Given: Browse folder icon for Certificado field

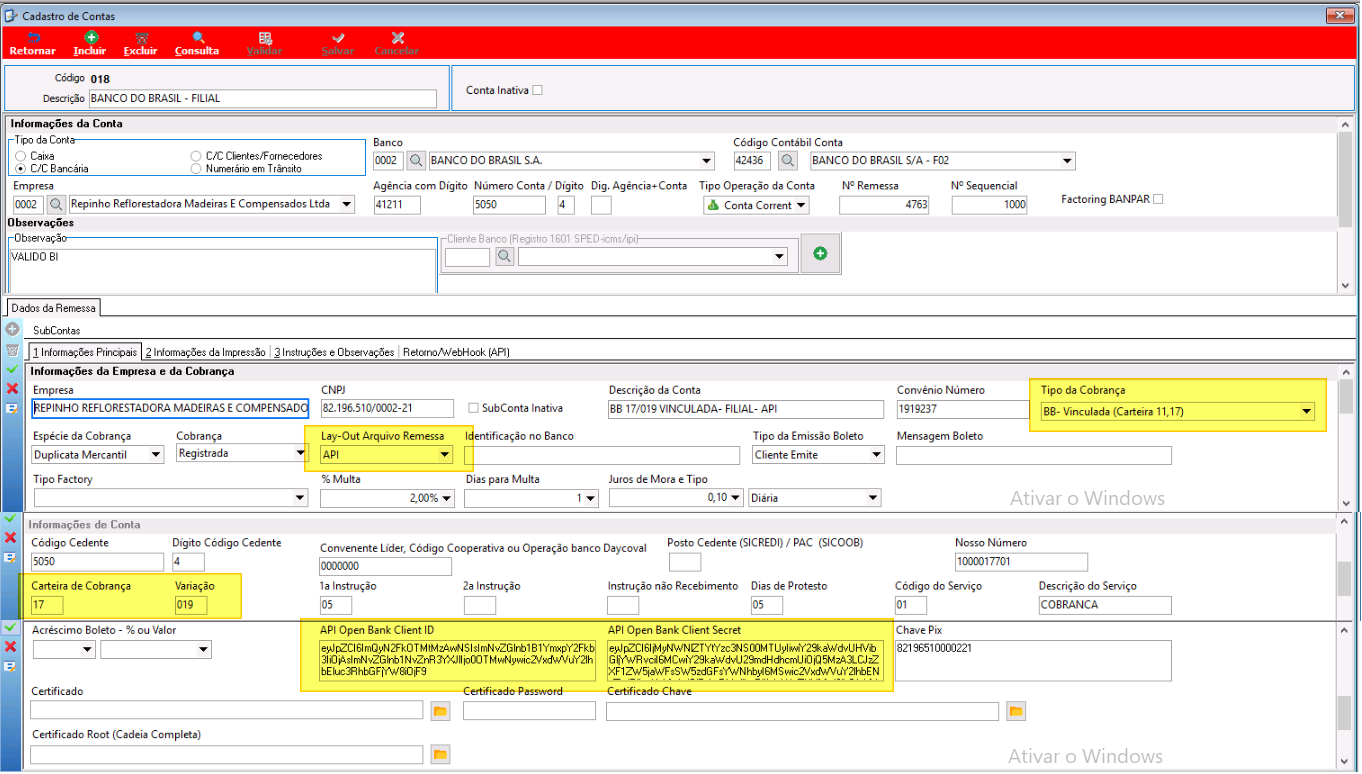Looking at the screenshot, I should pos(441,711).
